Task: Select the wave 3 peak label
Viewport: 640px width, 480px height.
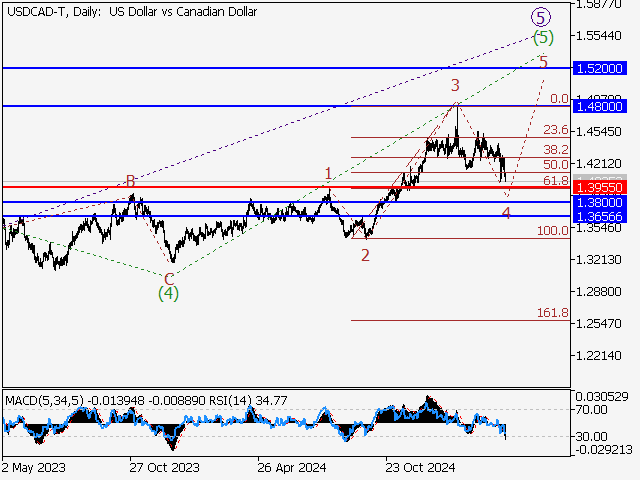Action: (x=454, y=85)
